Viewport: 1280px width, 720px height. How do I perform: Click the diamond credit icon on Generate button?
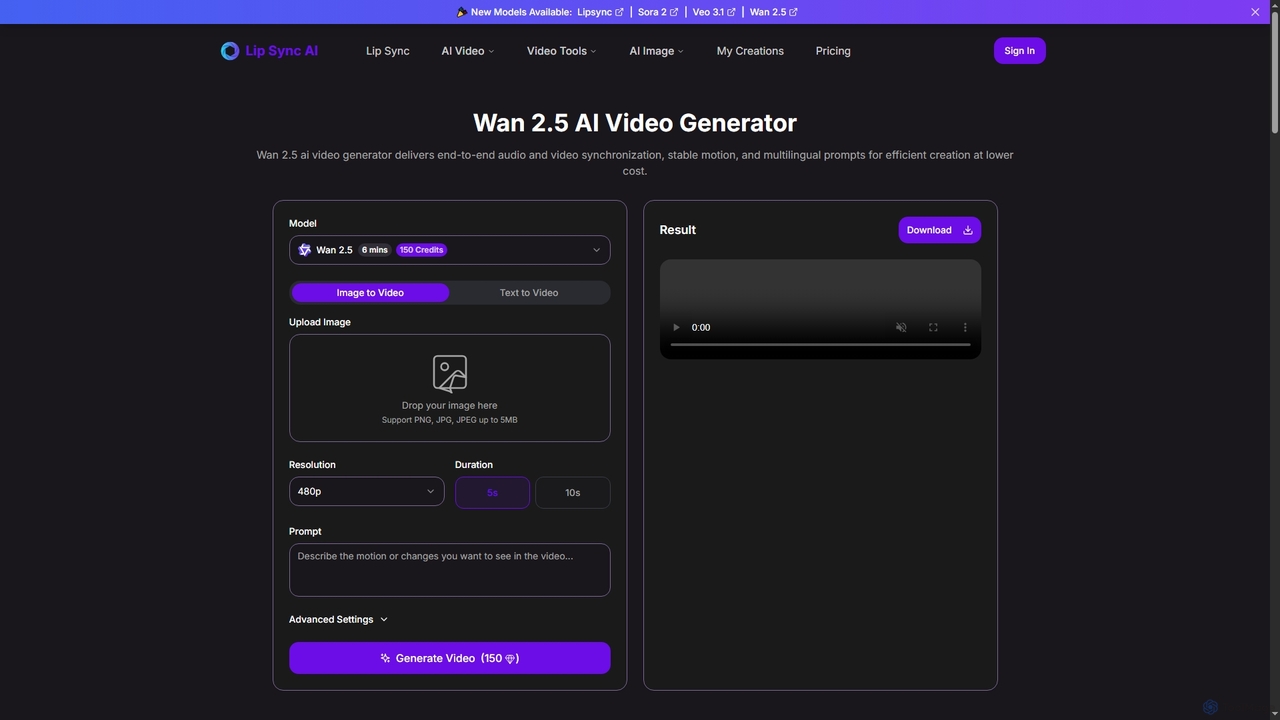tap(510, 659)
